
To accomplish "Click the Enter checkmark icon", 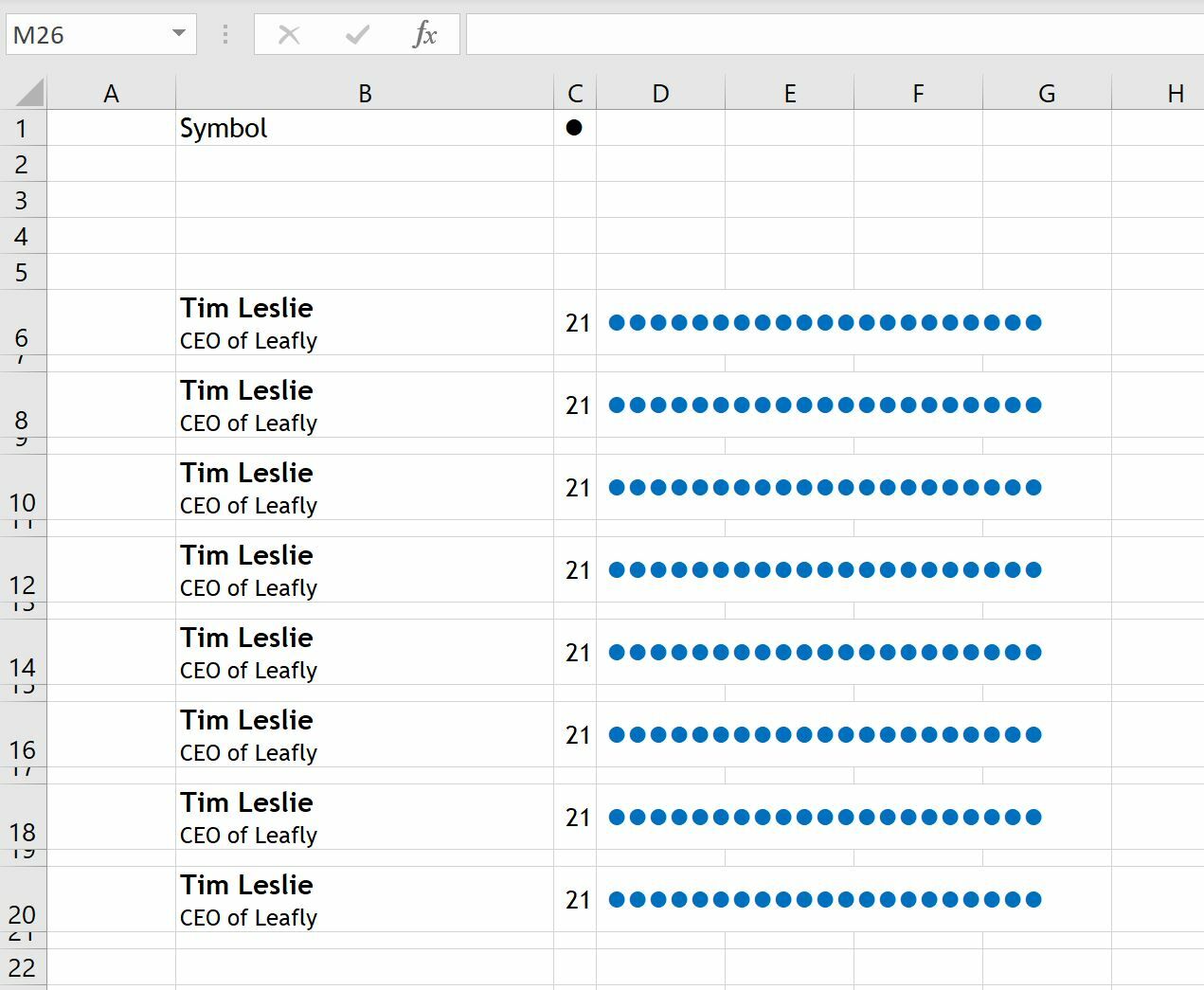I will 356,34.
